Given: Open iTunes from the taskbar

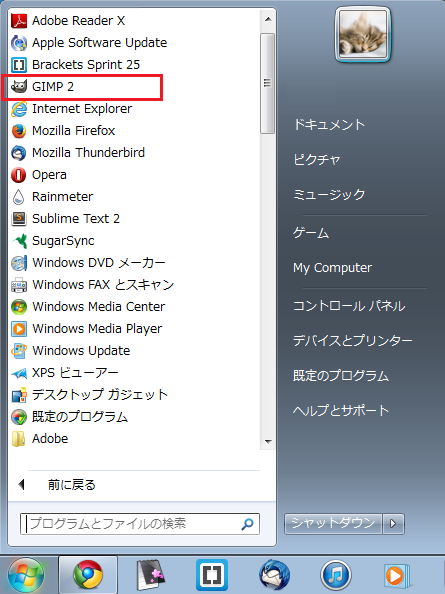Looking at the screenshot, I should tap(336, 575).
